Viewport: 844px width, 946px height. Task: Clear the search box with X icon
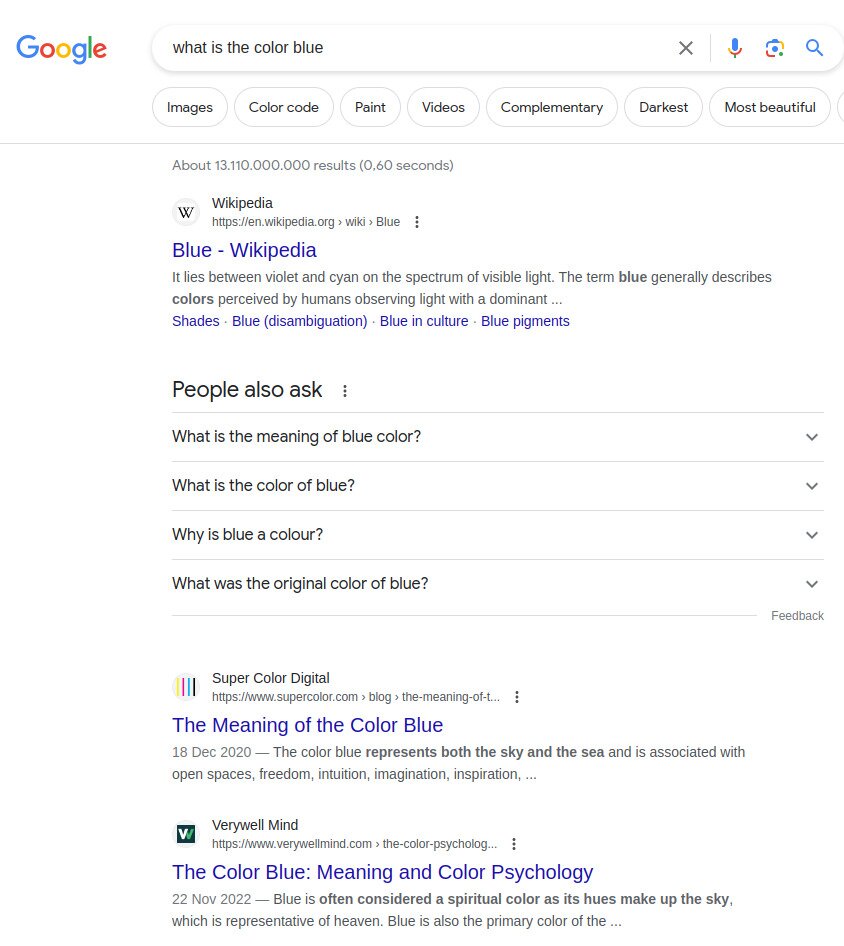tap(685, 48)
